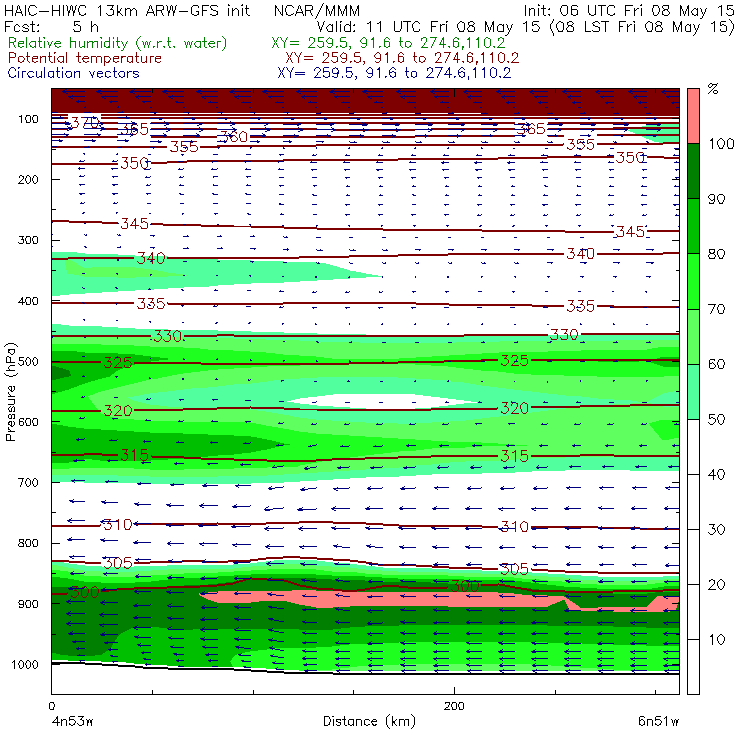
Task: Click the blue 'Circulation vectors' legend label
Action: [x=74, y=73]
